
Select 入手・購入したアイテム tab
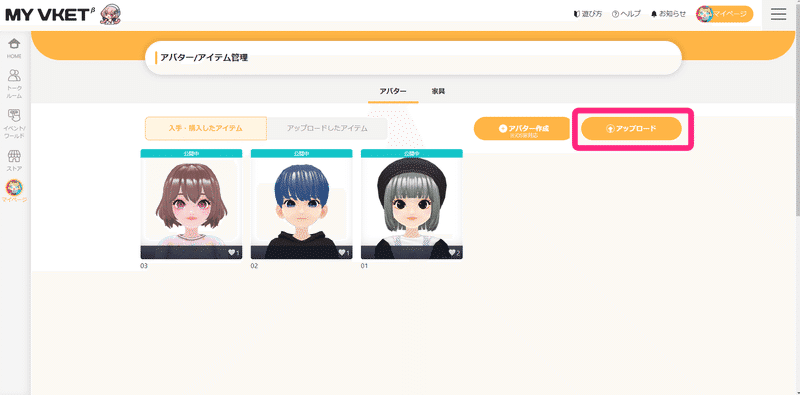[206, 129]
